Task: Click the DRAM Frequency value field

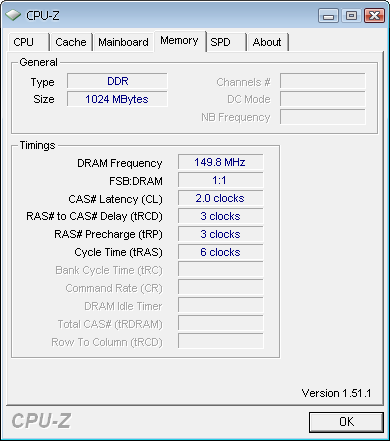Action: pyautogui.click(x=220, y=162)
